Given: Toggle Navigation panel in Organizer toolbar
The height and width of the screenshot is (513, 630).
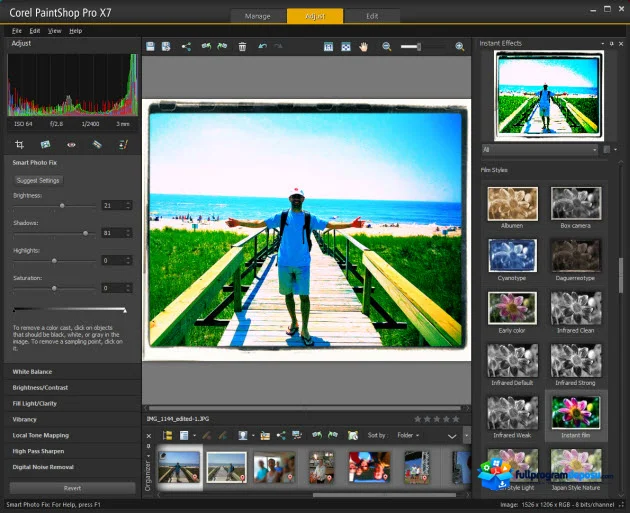Looking at the screenshot, I should pyautogui.click(x=168, y=435).
